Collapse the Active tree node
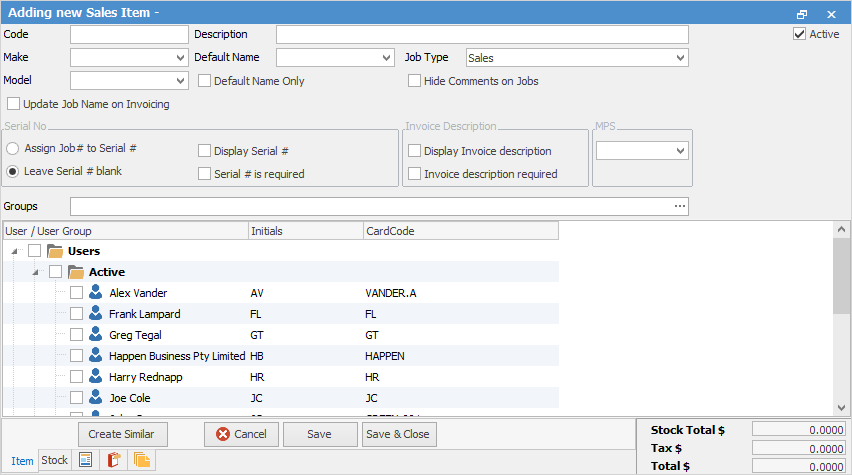 [35, 272]
